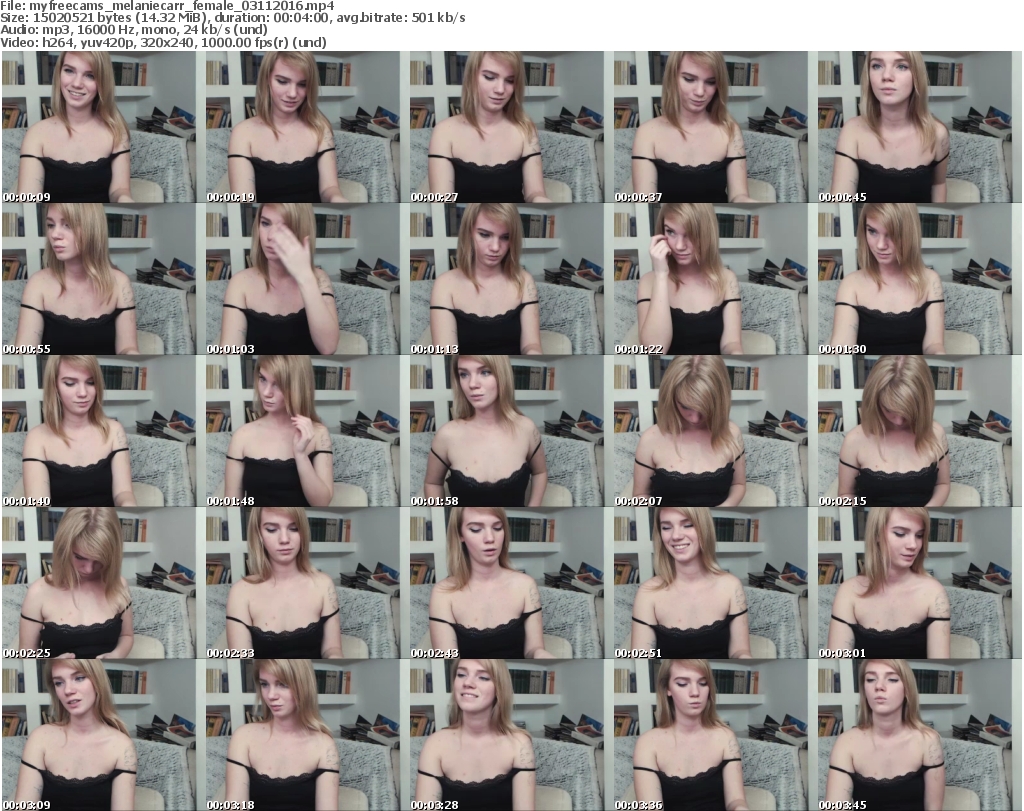Click the frame stamped 00:03:01
The height and width of the screenshot is (811, 1024).
915,583
